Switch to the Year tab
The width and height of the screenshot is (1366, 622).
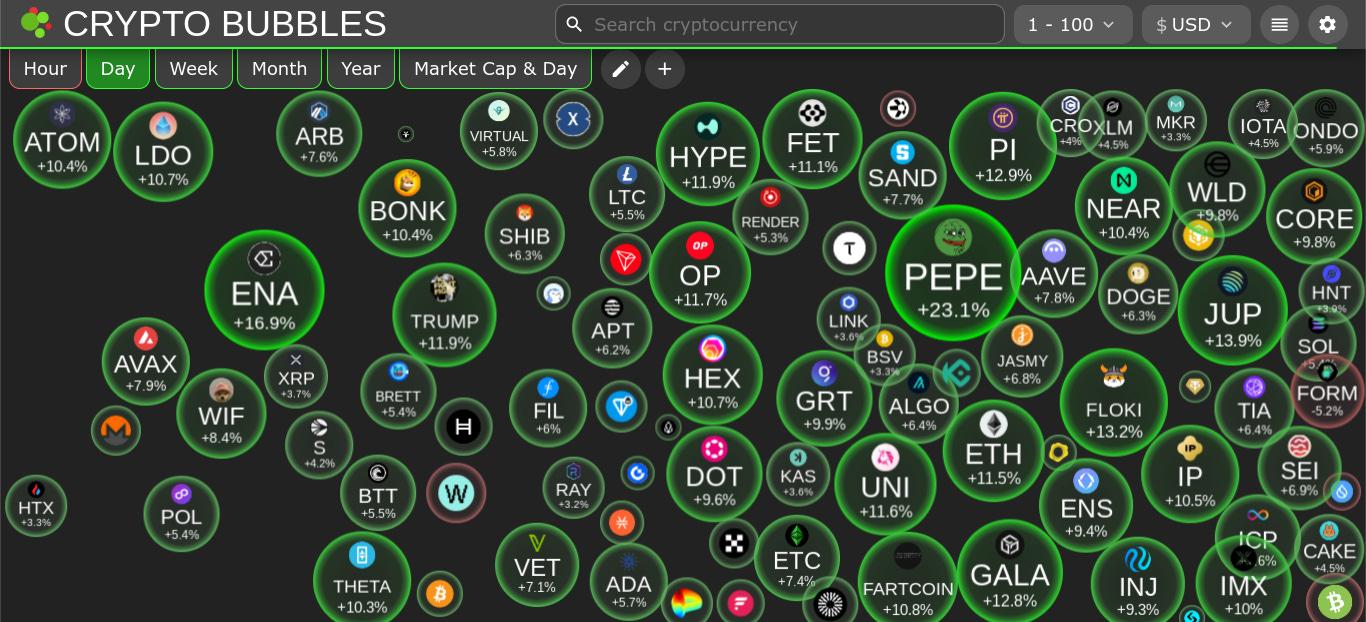point(361,69)
